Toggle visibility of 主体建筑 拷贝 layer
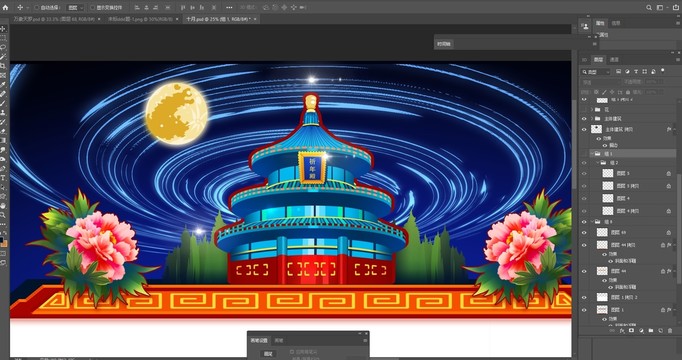Screen dimensions: 682x360 tap(584, 129)
